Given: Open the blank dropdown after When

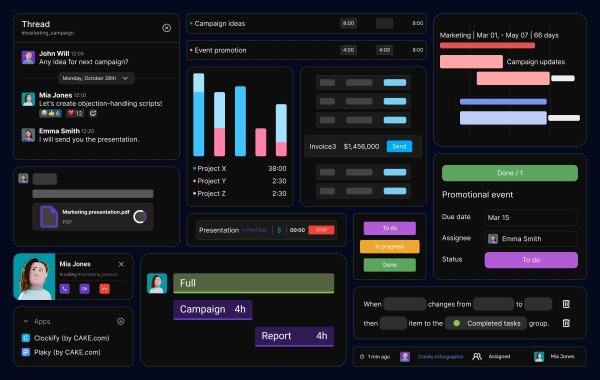Looking at the screenshot, I should 404,304.
